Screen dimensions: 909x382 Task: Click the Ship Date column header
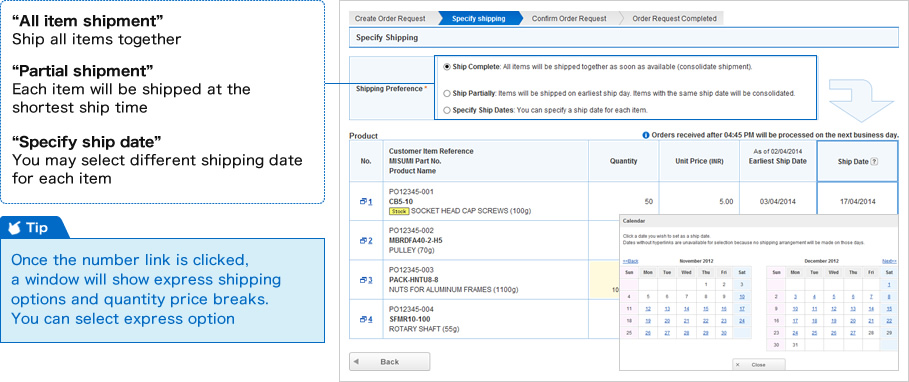tap(857, 162)
